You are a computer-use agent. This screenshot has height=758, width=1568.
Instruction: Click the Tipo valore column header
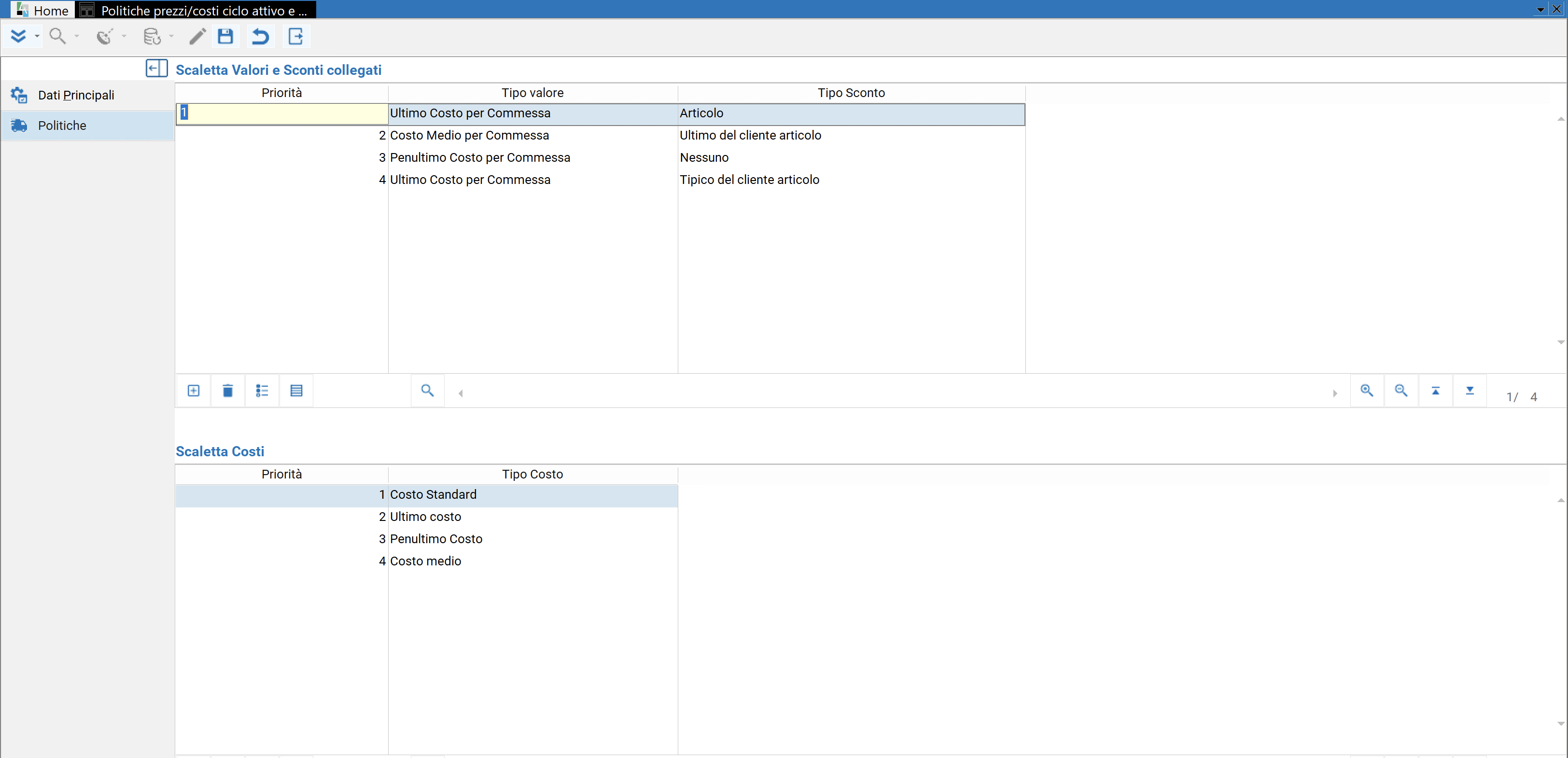pos(532,93)
